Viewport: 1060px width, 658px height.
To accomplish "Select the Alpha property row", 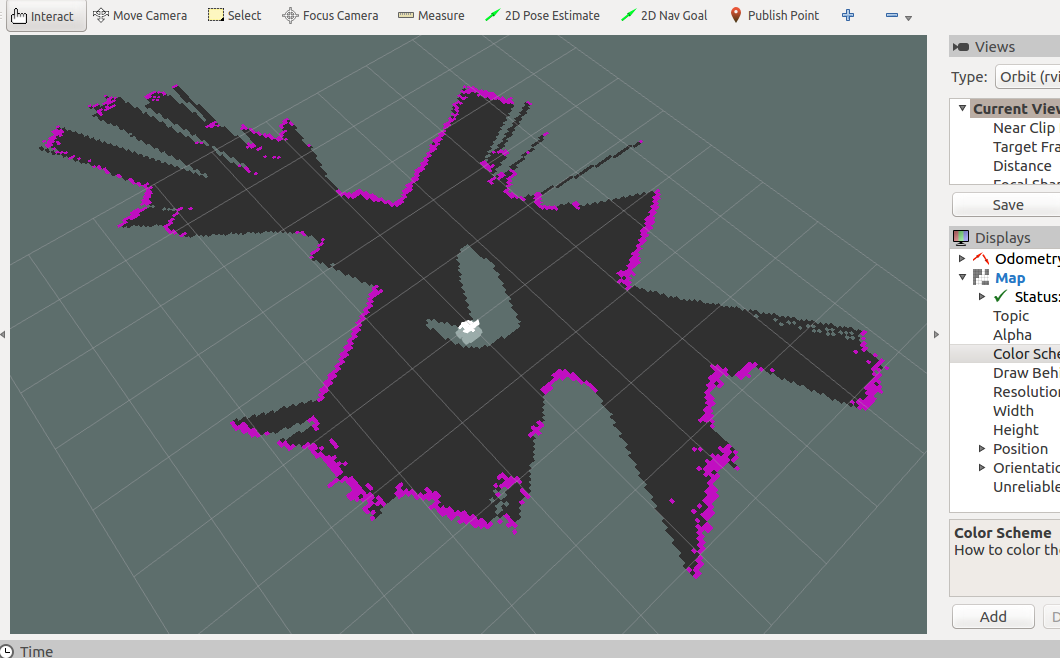I will [x=1005, y=335].
